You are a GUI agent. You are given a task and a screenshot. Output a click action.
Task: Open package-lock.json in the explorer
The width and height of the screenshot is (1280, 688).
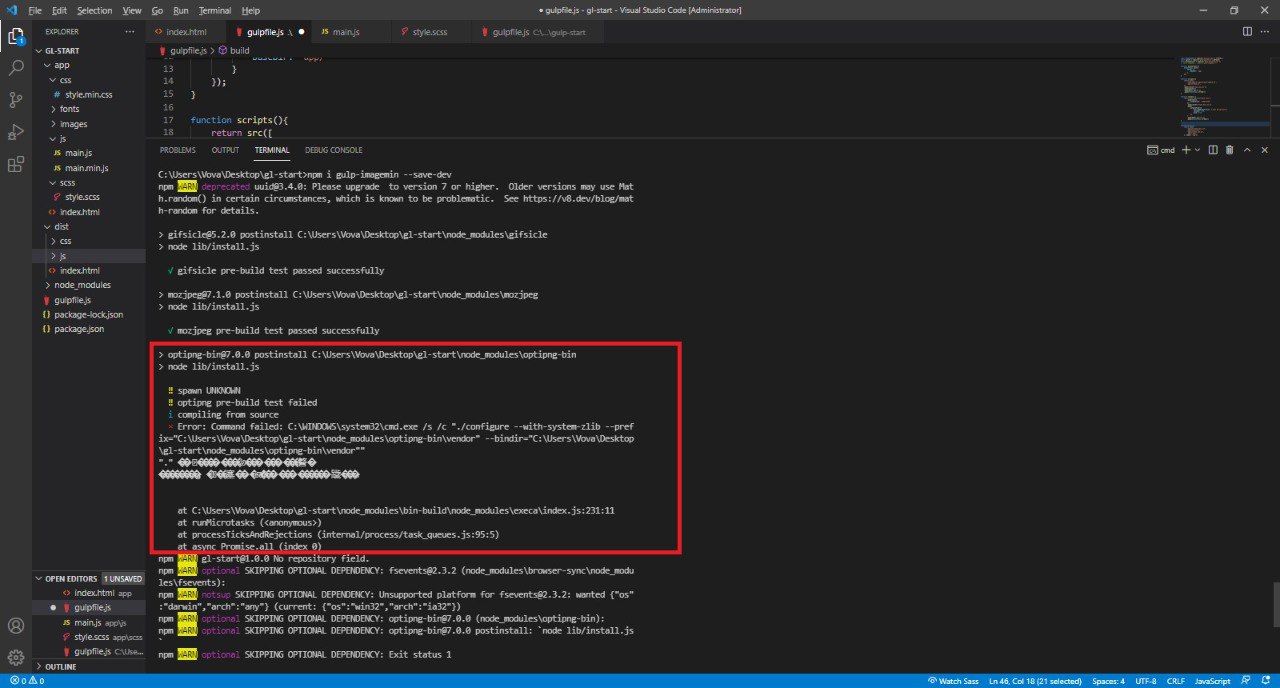coord(88,315)
